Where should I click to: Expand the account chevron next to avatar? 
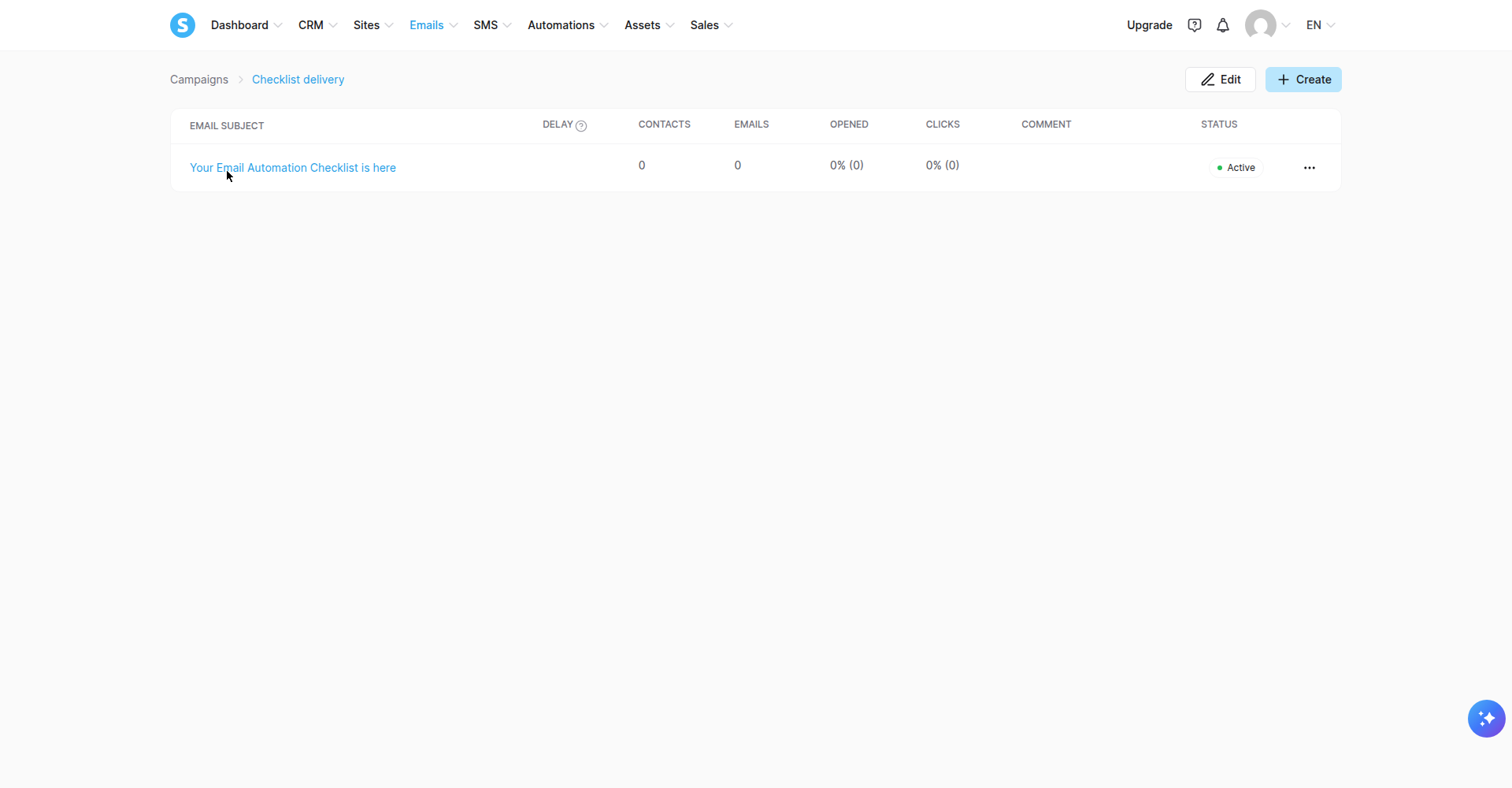[x=1286, y=25]
